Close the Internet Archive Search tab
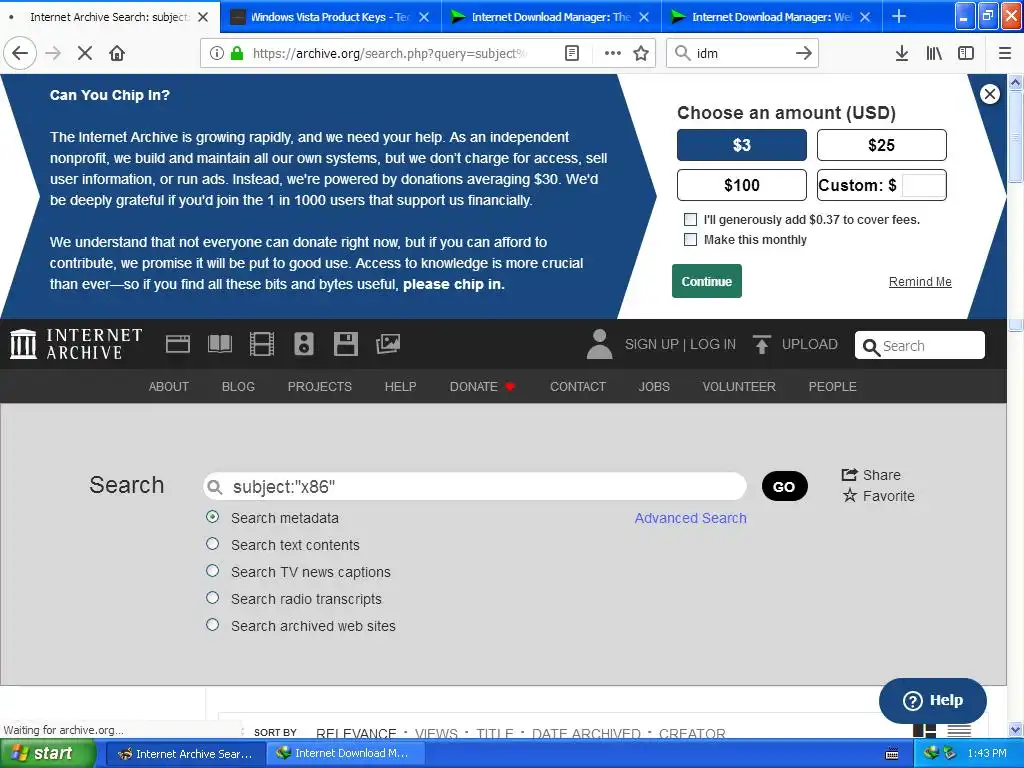Image resolution: width=1024 pixels, height=768 pixels. 203,17
